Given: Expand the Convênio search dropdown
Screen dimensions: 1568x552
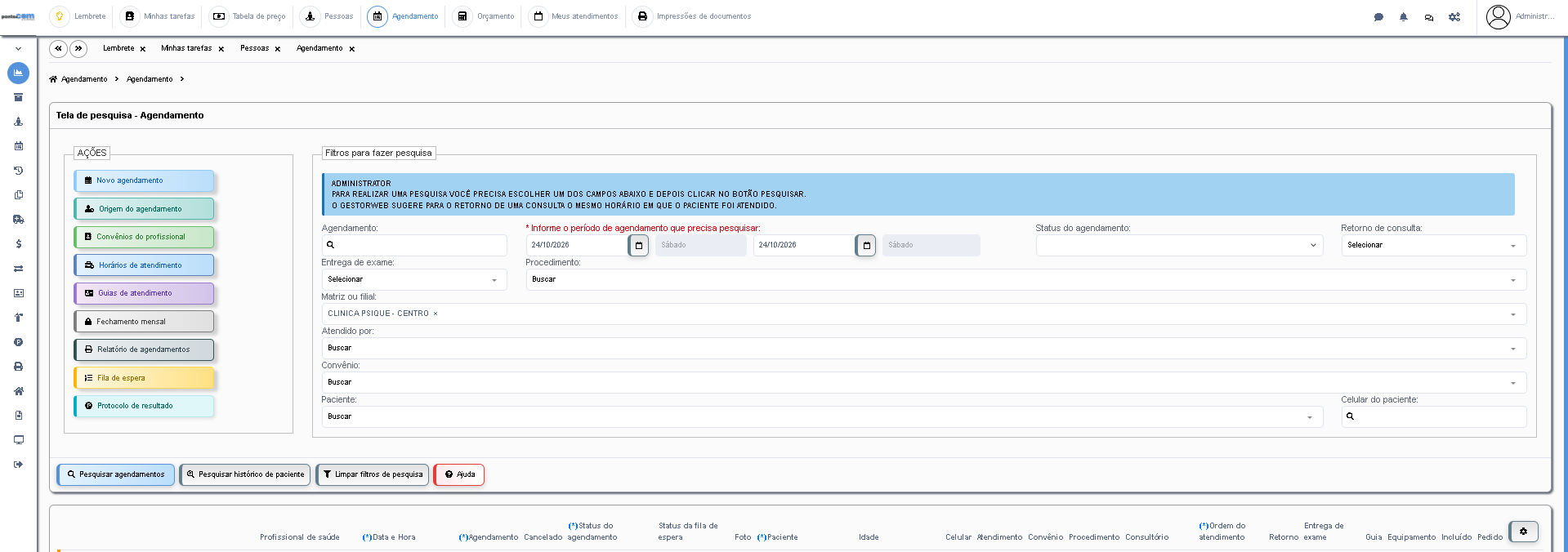Looking at the screenshot, I should click(923, 382).
